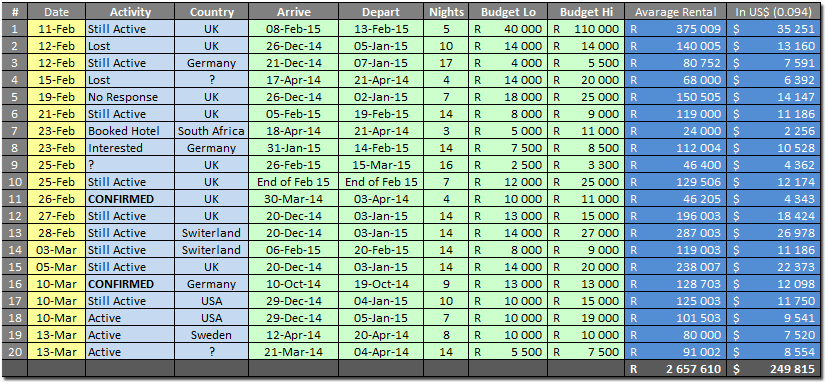The width and height of the screenshot is (828, 385).
Task: Click the 03-Mar date cell
Action: (x=57, y=250)
